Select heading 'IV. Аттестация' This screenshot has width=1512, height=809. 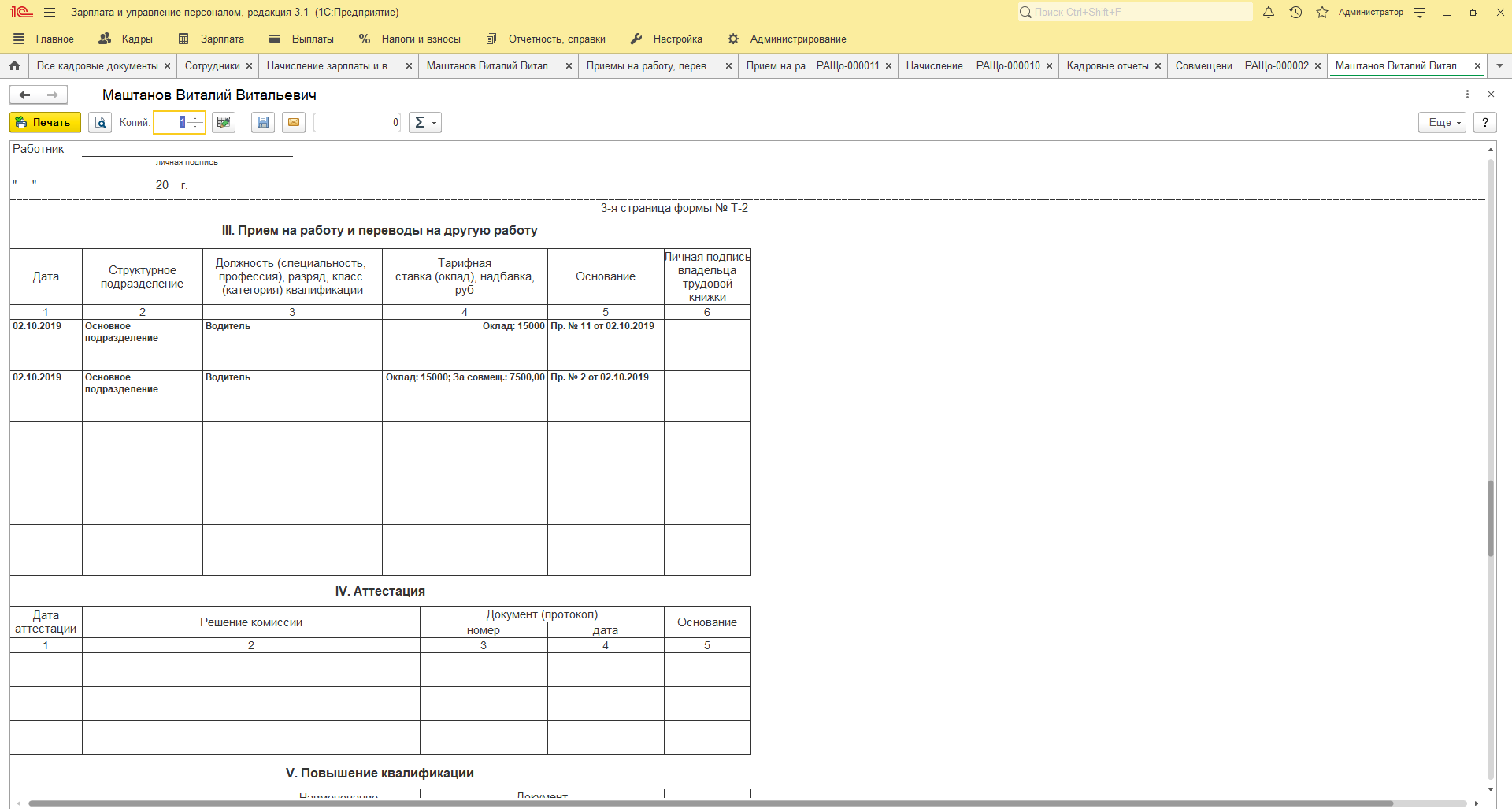[x=380, y=592]
